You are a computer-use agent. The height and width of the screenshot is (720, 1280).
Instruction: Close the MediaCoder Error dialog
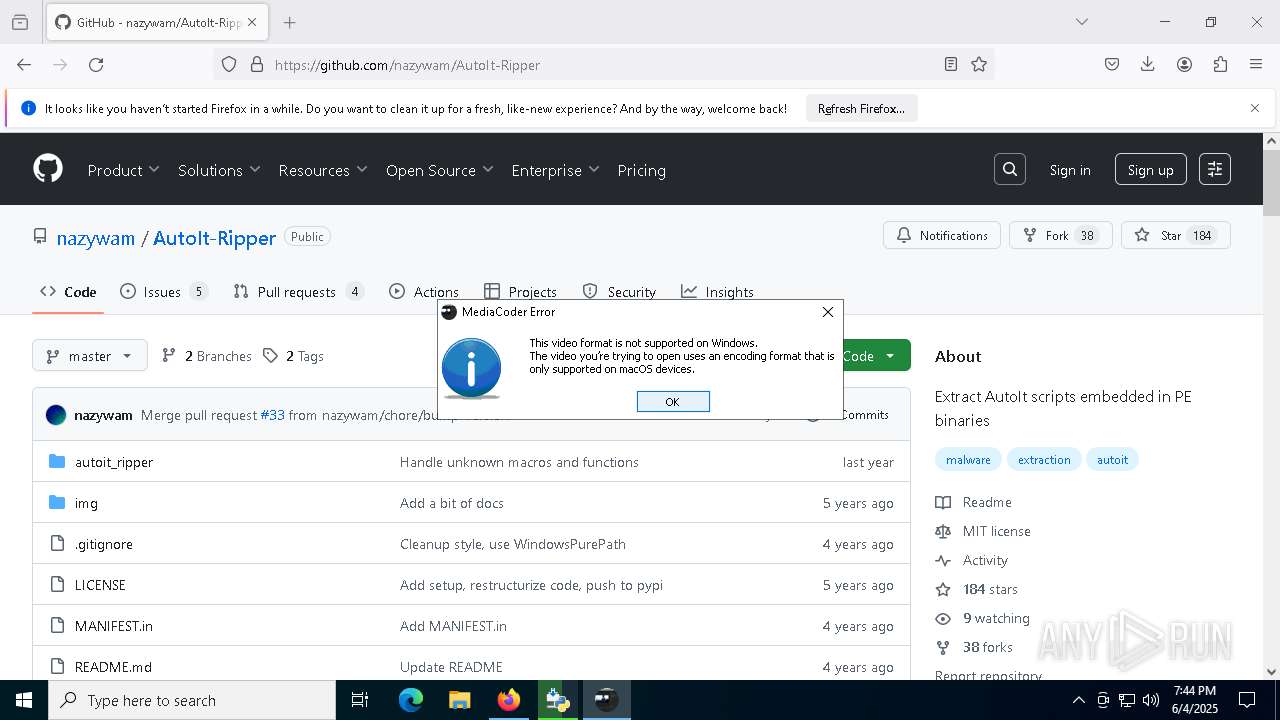coord(828,312)
